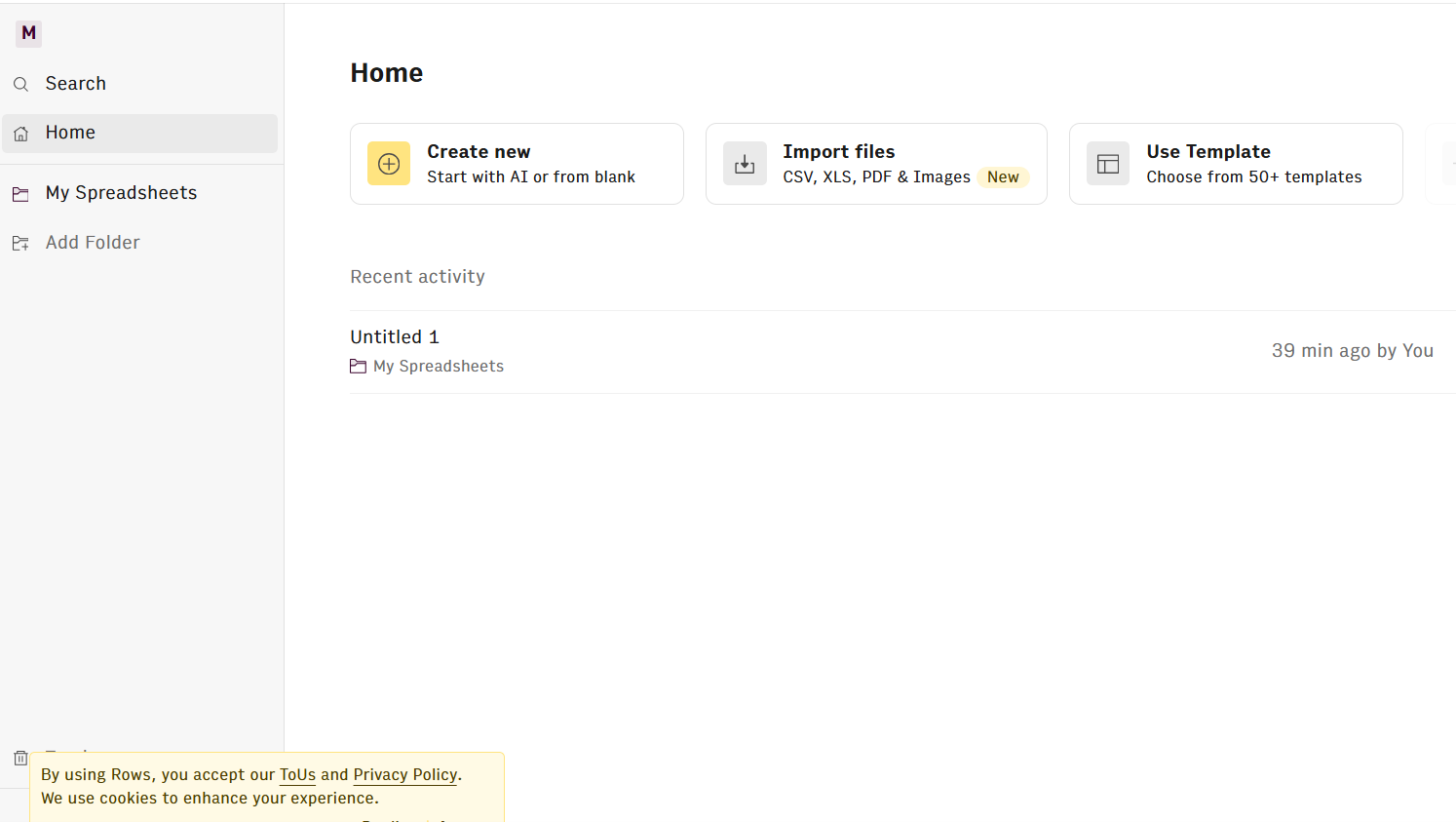
Task: Click the Trash bin icon in sidebar
Action: [x=20, y=758]
